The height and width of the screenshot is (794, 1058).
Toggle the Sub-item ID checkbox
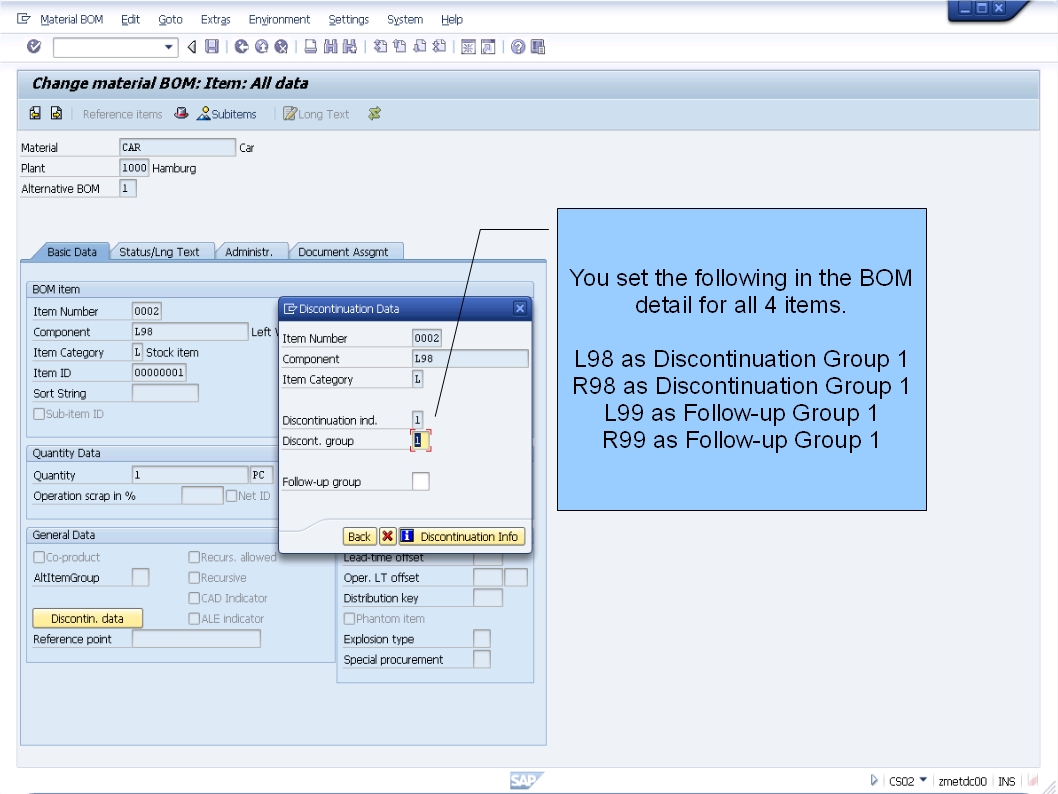pos(39,414)
